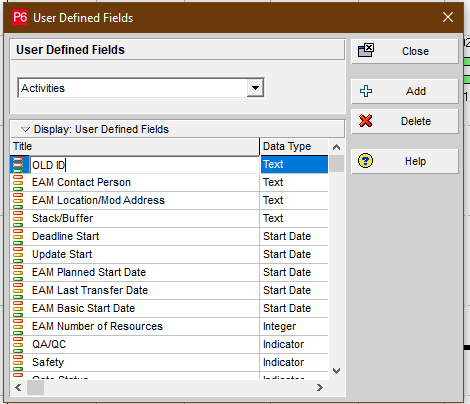The image size is (470, 404).
Task: Click the row icon beside EAM Location/Mod Address
Action: coord(18,201)
